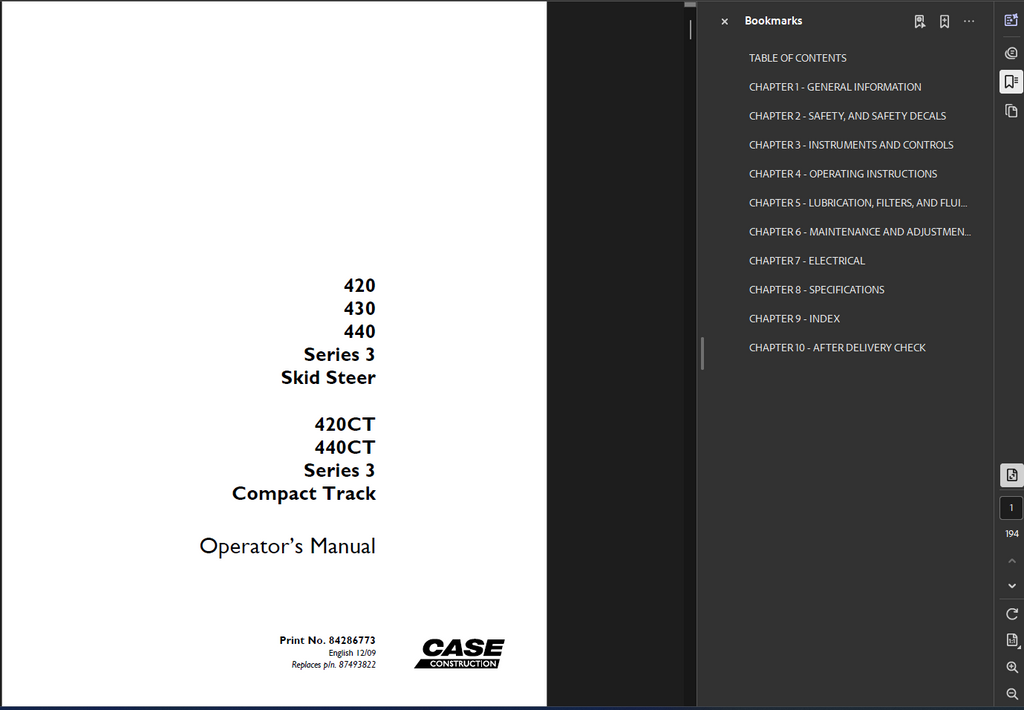Screen dimensions: 1024x710
Task: Jump to CHAPTER 1 - GENERAL INFORMATION bookmark
Action: [835, 87]
